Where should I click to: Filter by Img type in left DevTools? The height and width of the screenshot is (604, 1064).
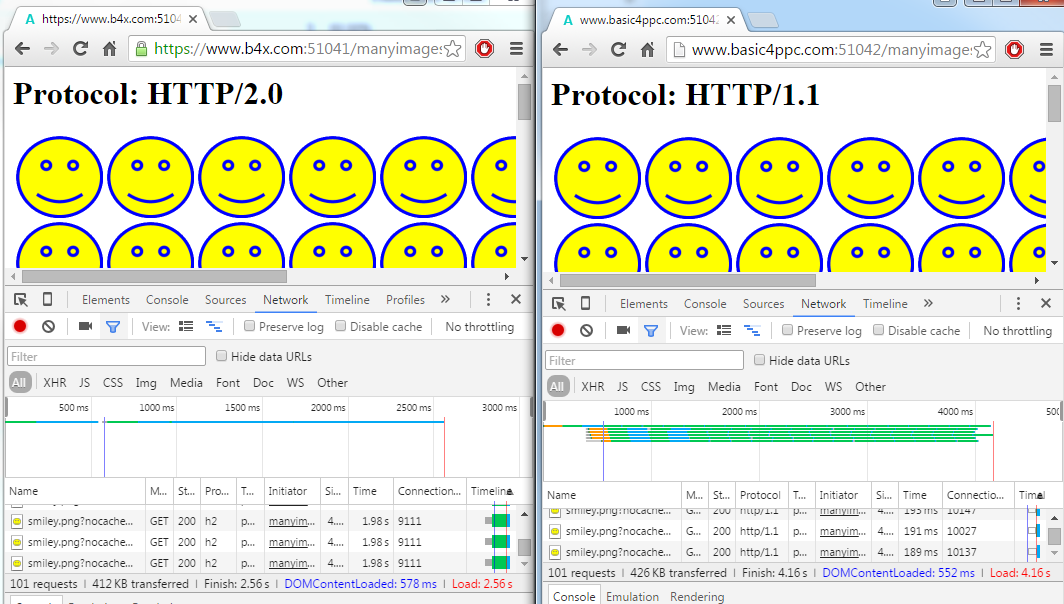[146, 383]
